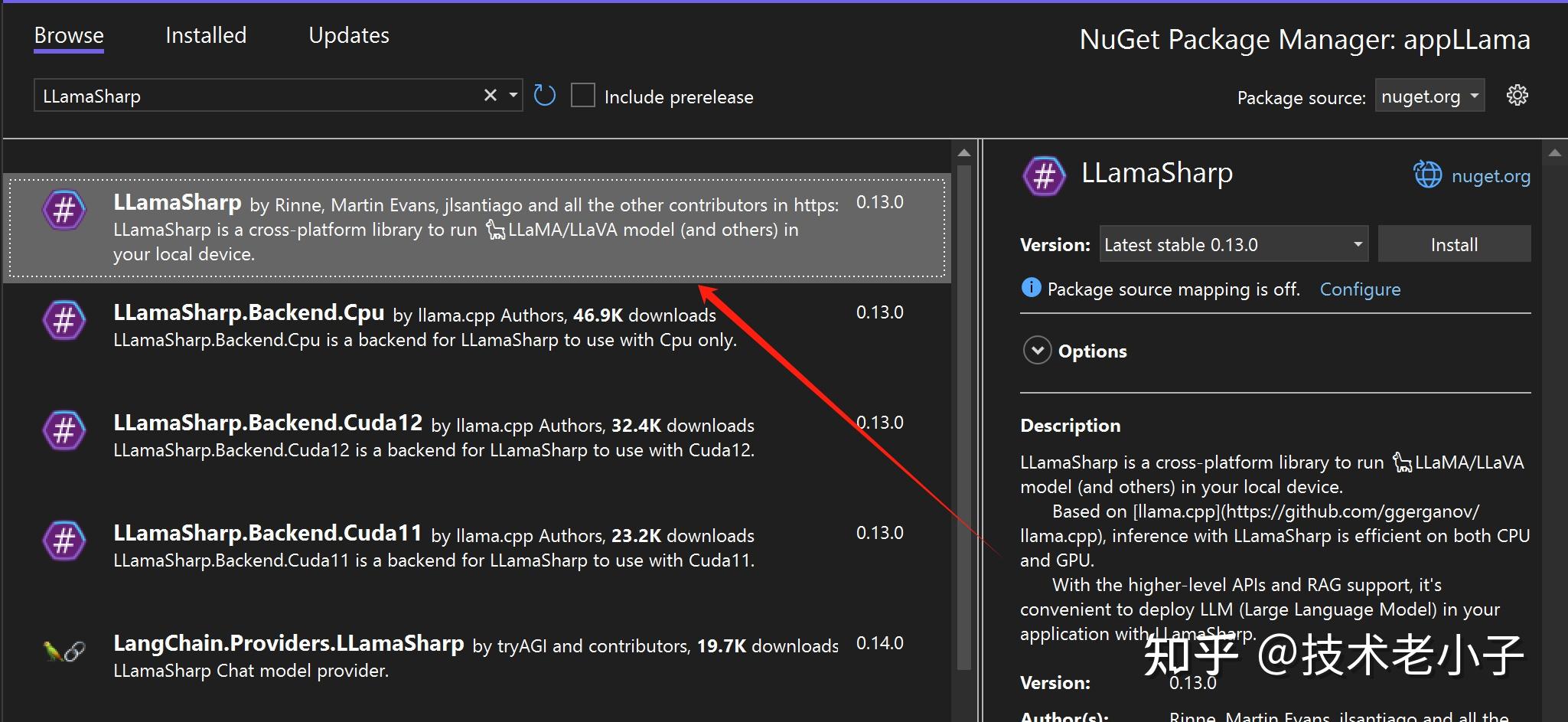Switch to the Updates tab
Screen dimensions: 1568x722
[349, 35]
